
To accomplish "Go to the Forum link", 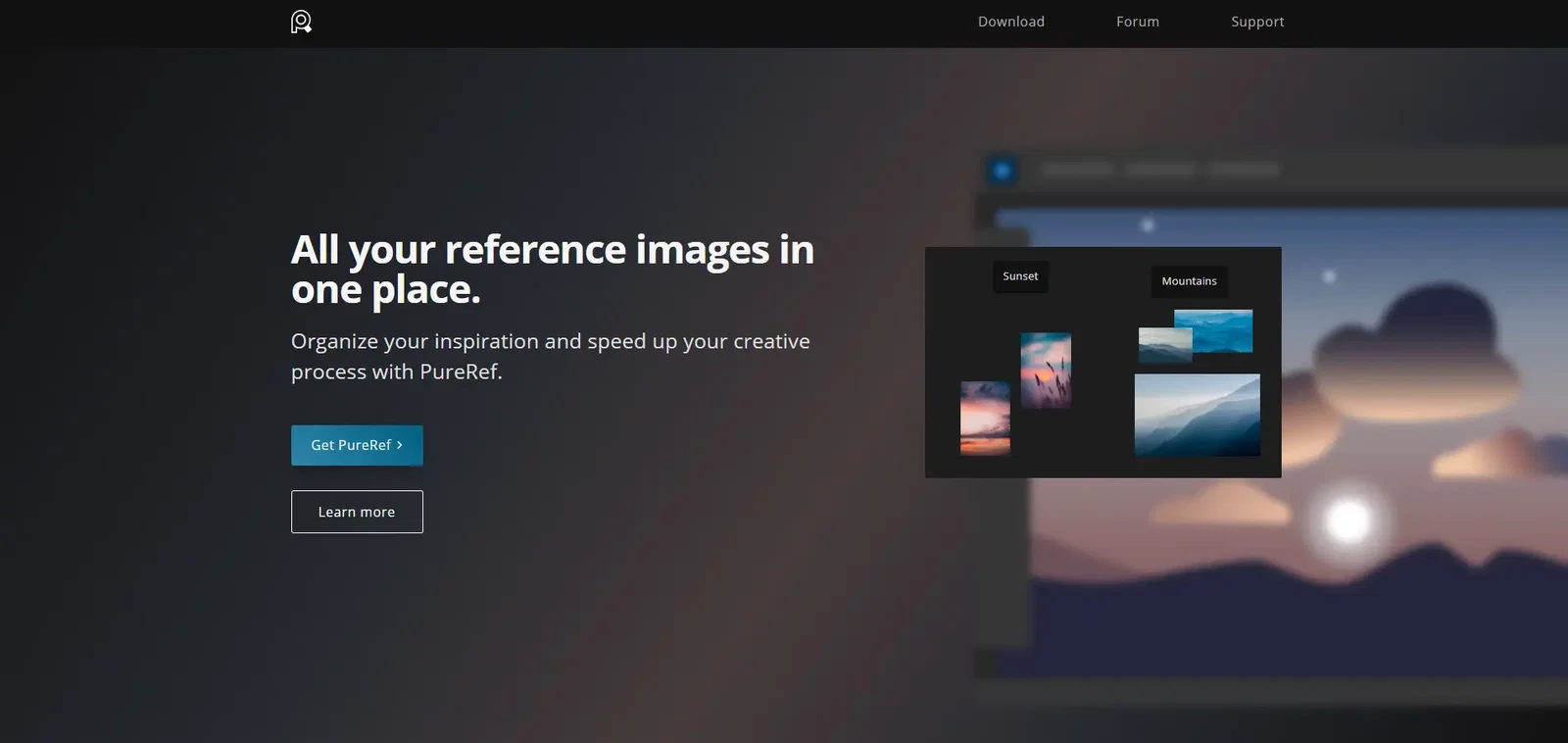I will 1138,22.
